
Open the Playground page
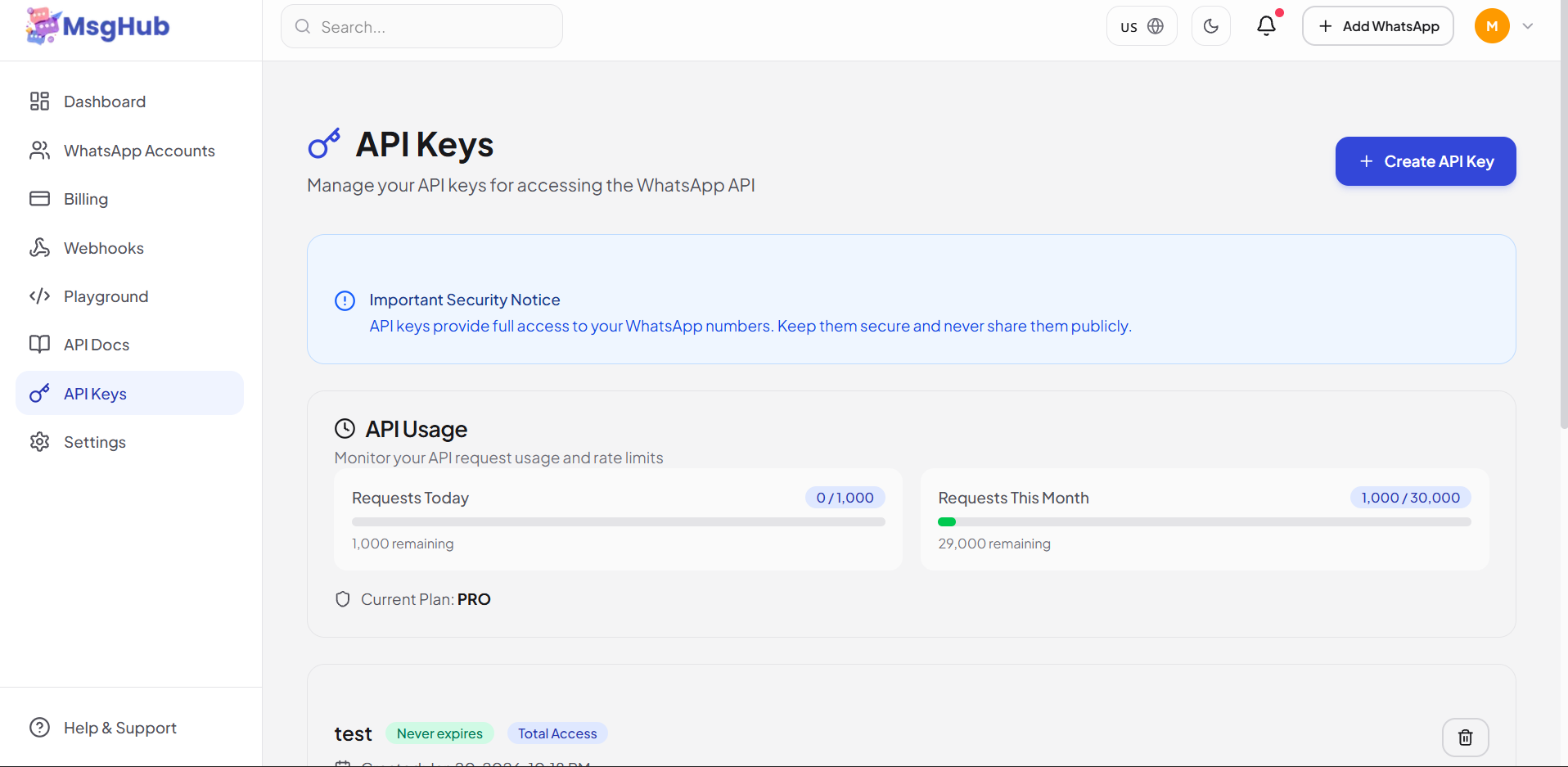[130, 296]
